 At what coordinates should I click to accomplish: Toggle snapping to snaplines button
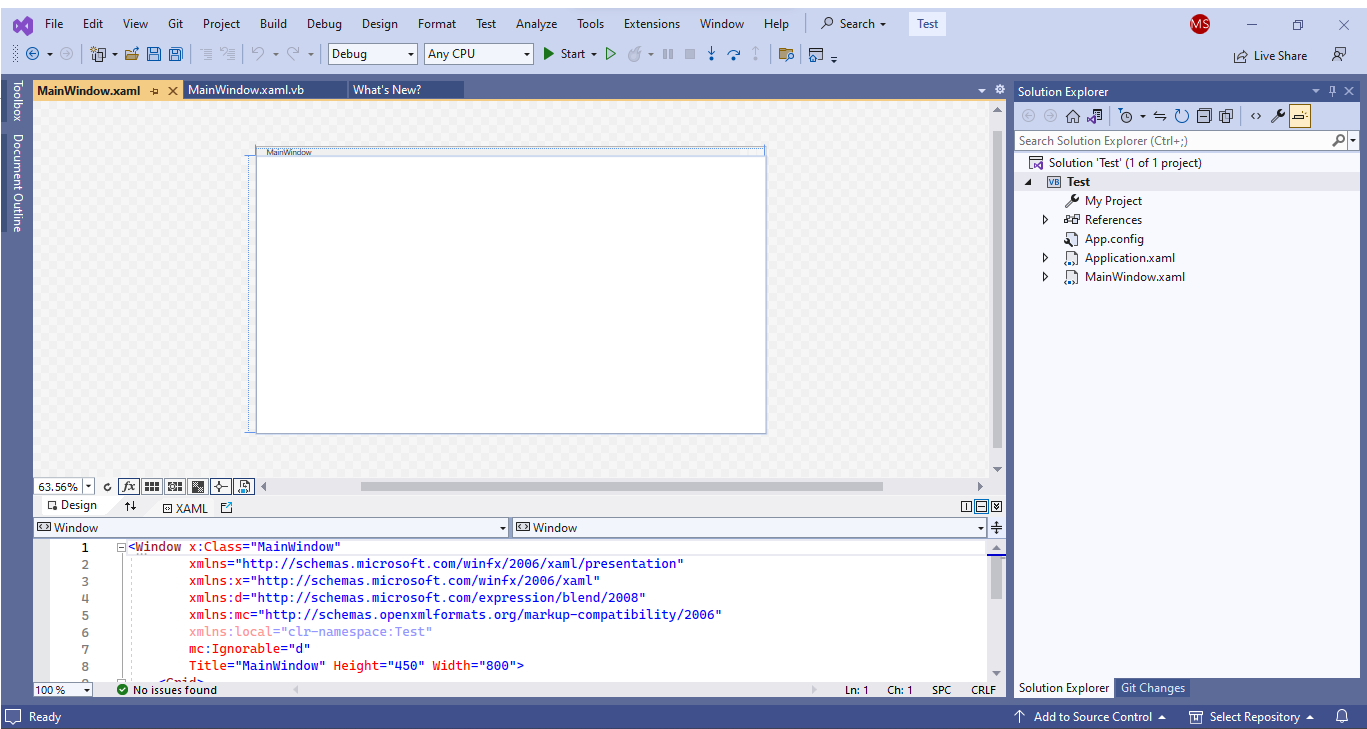[x=221, y=487]
